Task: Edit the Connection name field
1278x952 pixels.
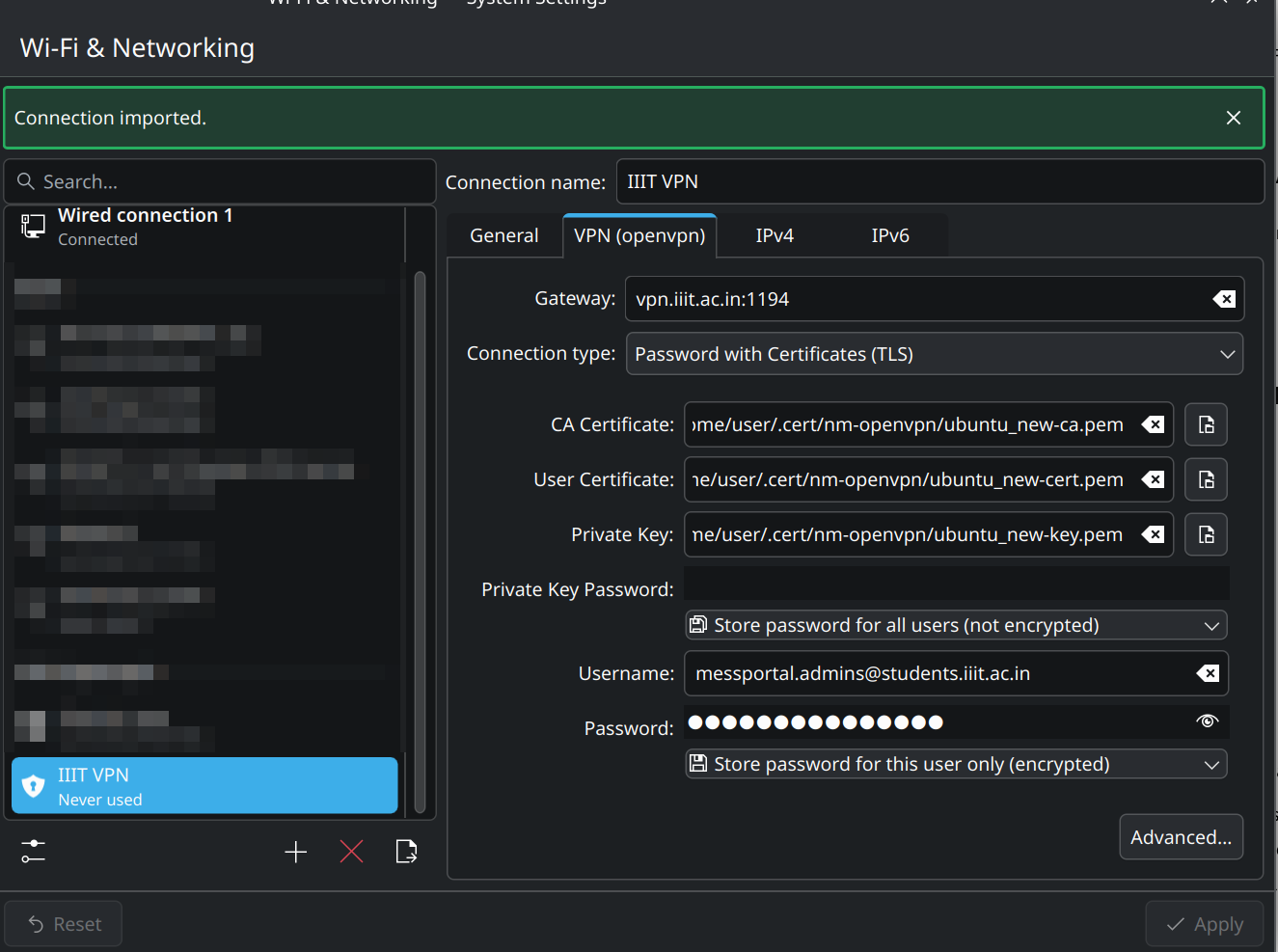Action: coord(939,181)
